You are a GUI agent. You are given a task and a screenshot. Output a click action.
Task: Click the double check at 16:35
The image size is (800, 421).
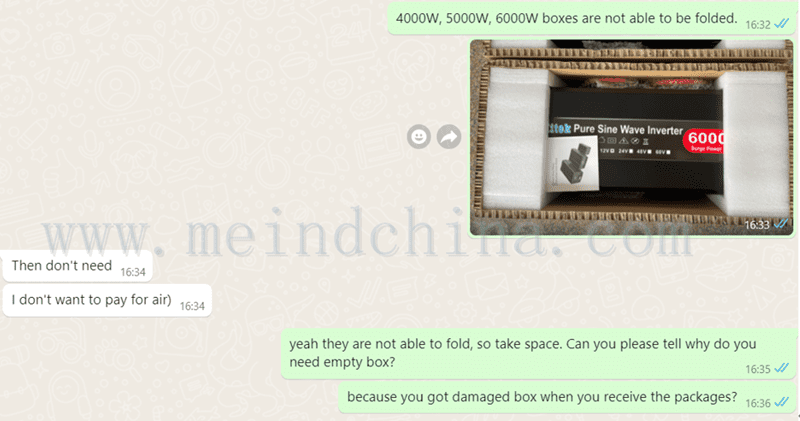click(x=781, y=368)
